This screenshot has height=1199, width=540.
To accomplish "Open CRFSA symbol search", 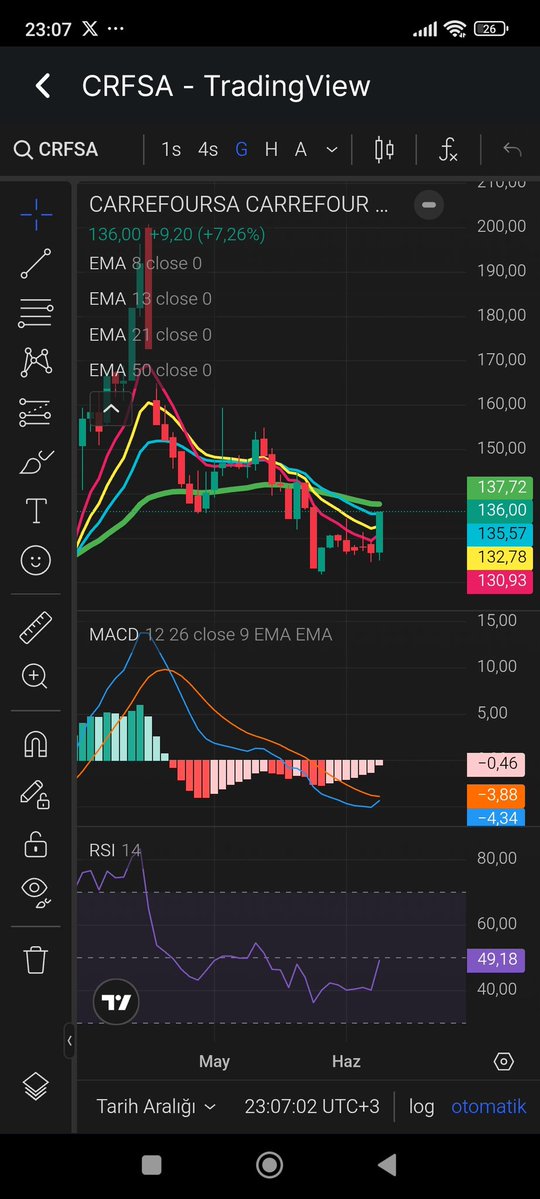I will tap(57, 149).
